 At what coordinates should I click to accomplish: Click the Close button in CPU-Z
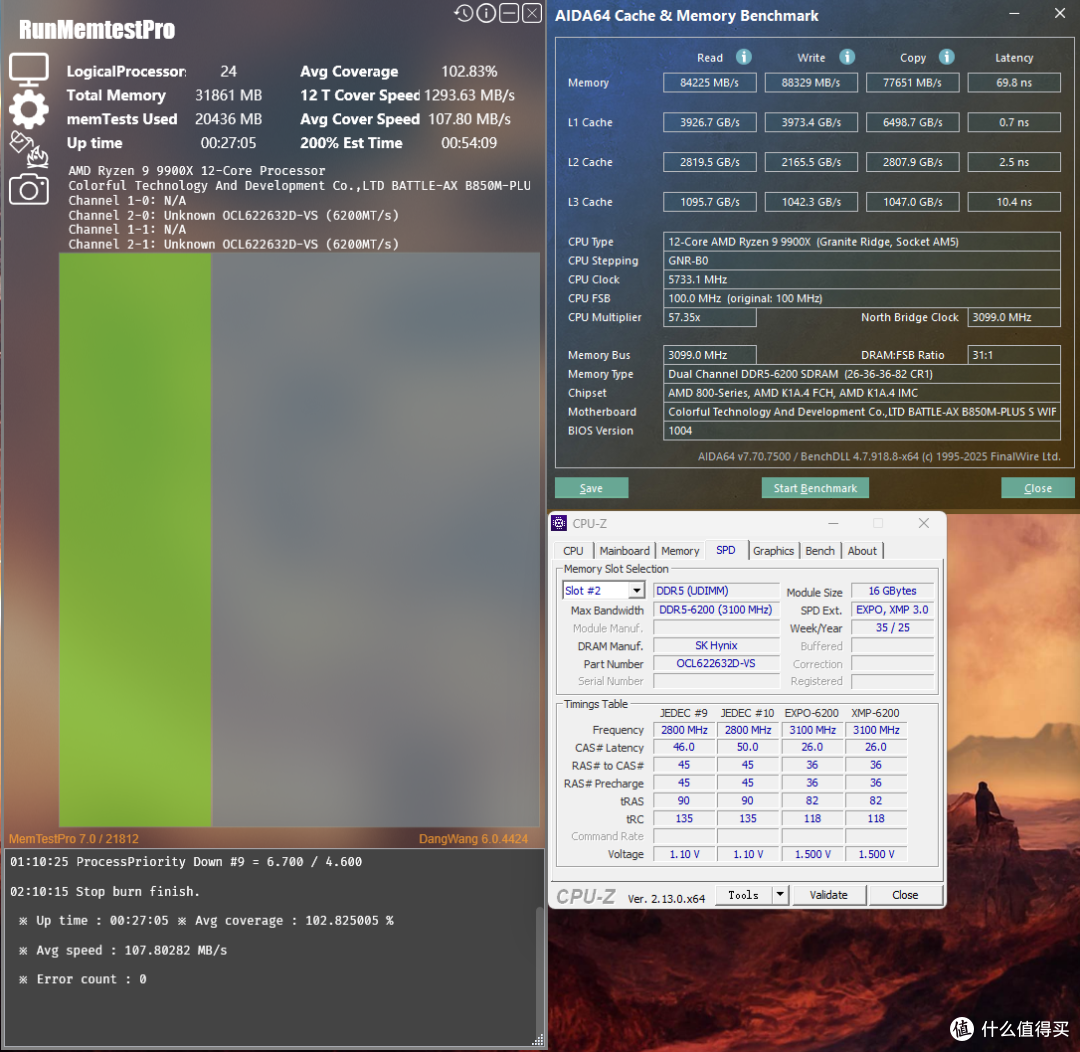coord(905,895)
